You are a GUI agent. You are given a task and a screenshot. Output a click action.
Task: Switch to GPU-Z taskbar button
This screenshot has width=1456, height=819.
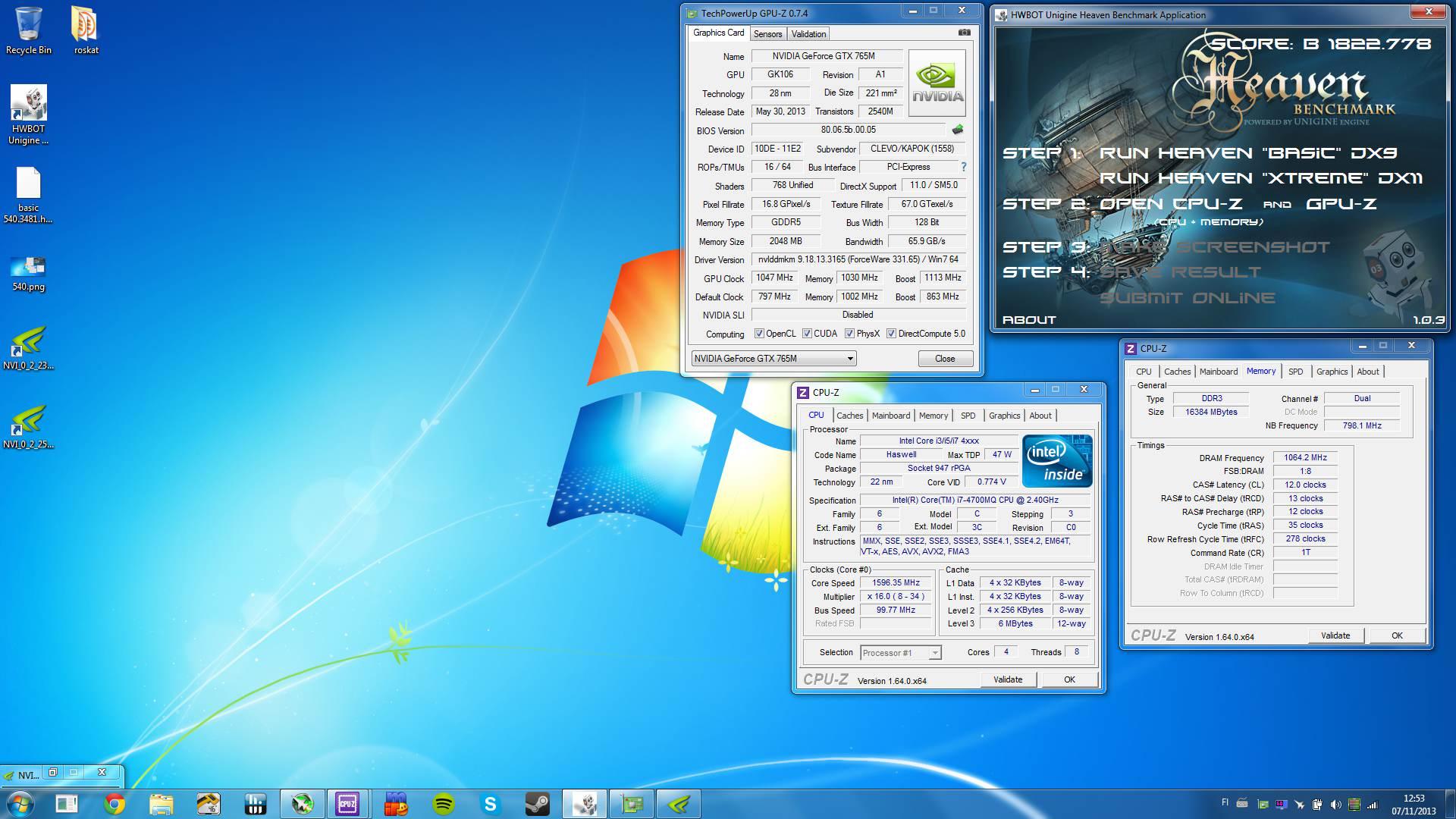(632, 804)
